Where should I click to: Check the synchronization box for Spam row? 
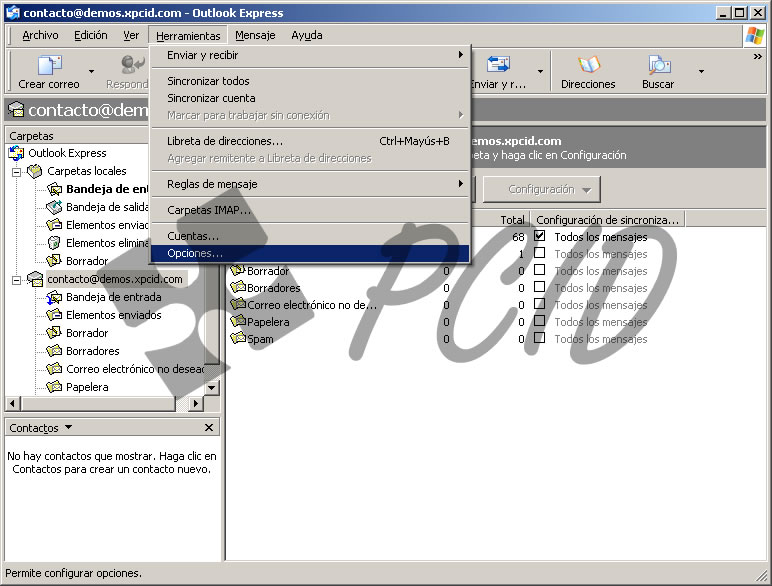coord(540,338)
